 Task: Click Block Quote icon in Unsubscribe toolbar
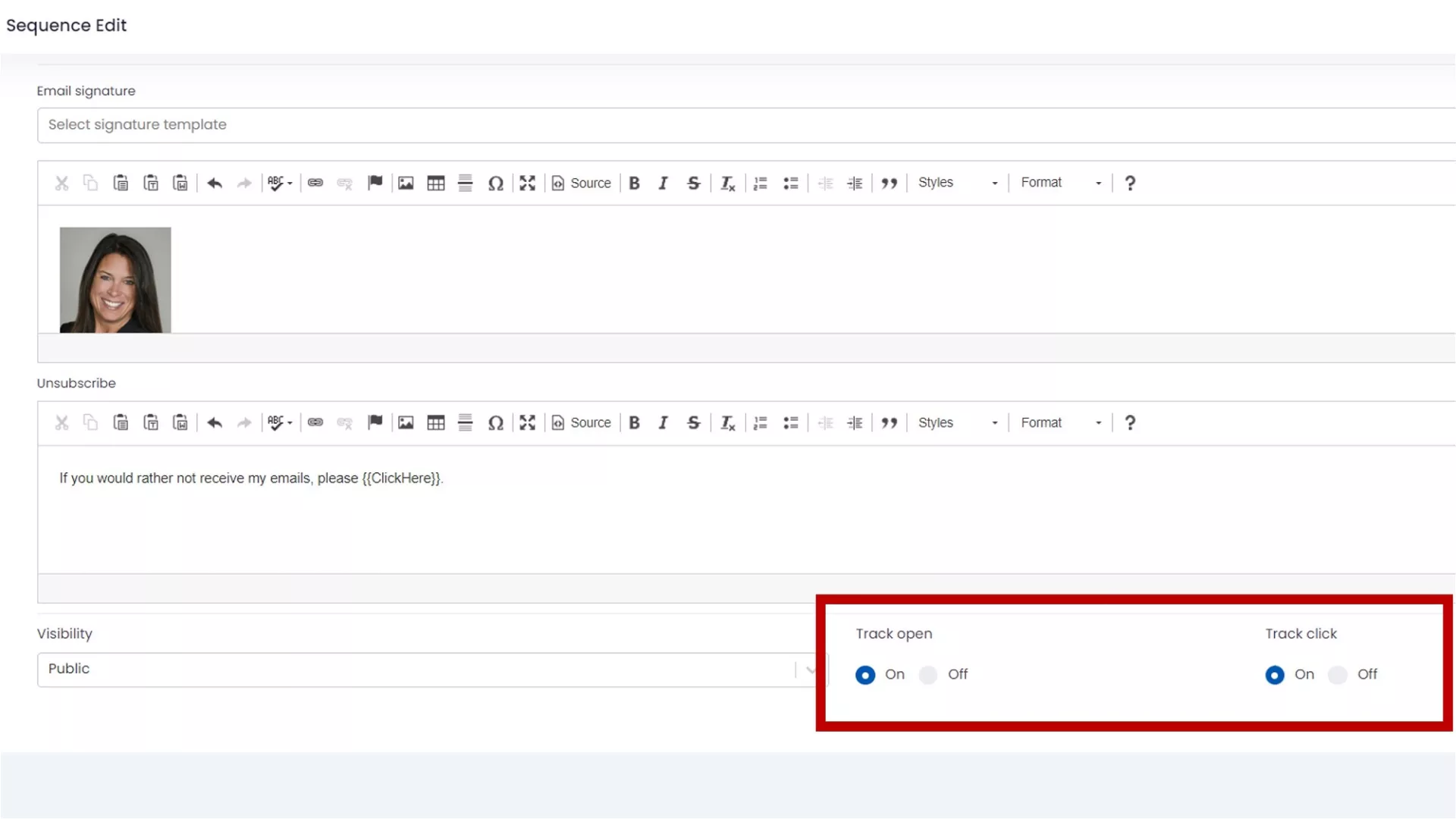tap(889, 423)
